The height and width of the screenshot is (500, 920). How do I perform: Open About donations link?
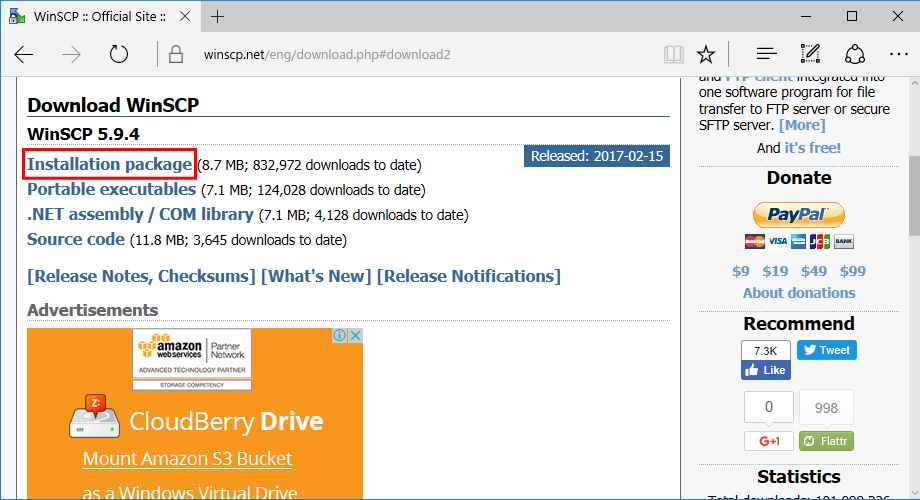pyautogui.click(x=799, y=293)
